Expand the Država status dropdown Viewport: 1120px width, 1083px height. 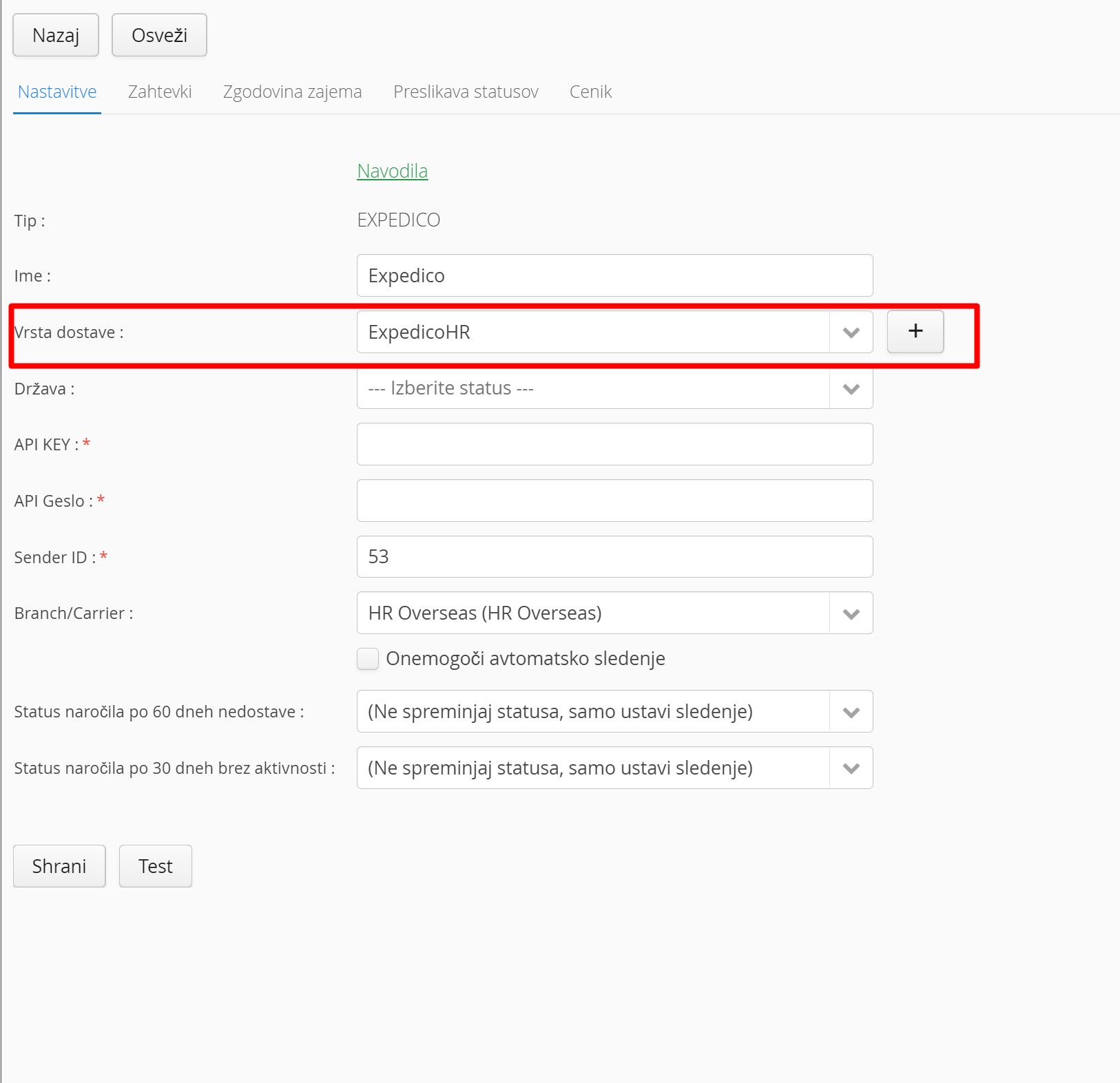614,388
